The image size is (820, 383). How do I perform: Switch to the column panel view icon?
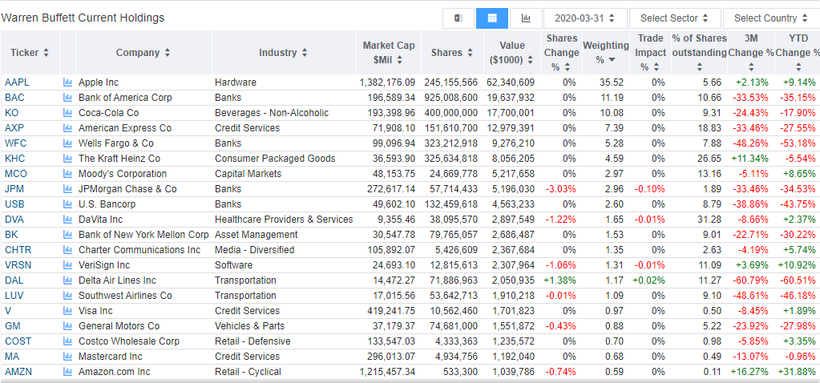(x=458, y=18)
